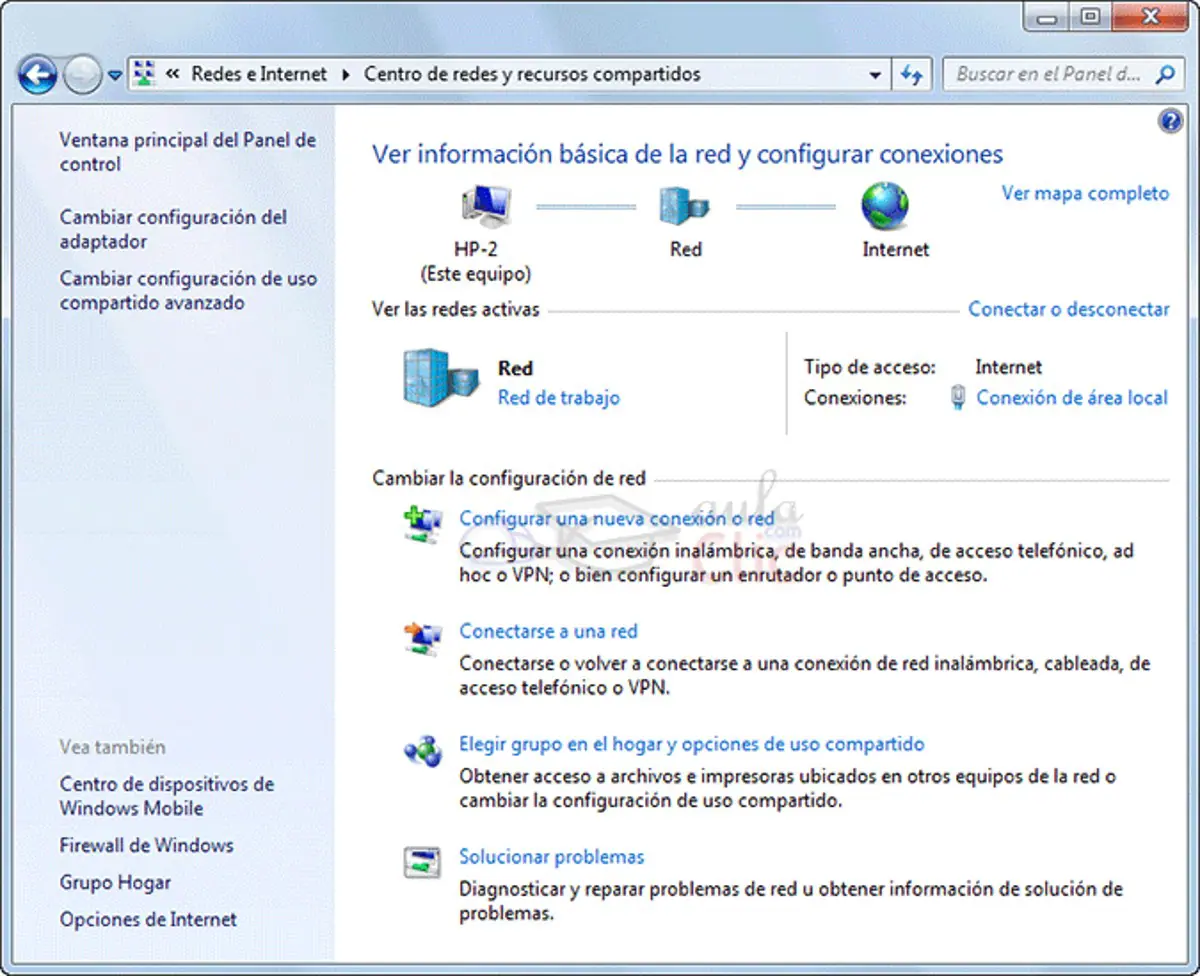Click the Buscar en el Panel search field
1200x976 pixels.
[x=1048, y=75]
